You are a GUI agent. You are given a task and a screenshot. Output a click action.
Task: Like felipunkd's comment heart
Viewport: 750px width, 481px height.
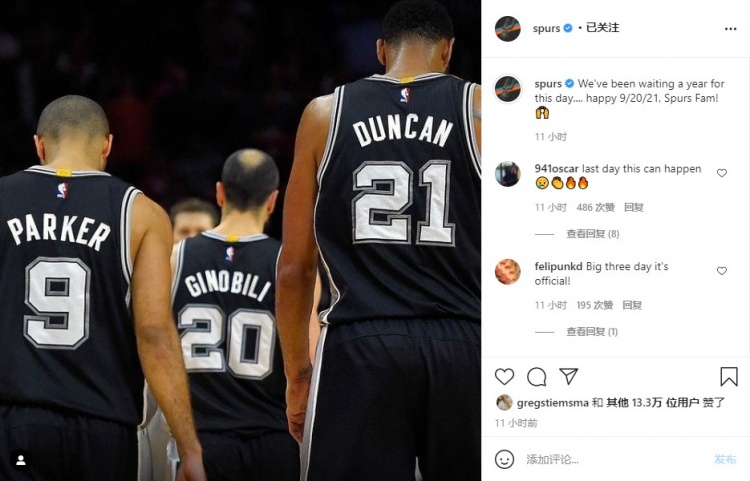(x=722, y=271)
